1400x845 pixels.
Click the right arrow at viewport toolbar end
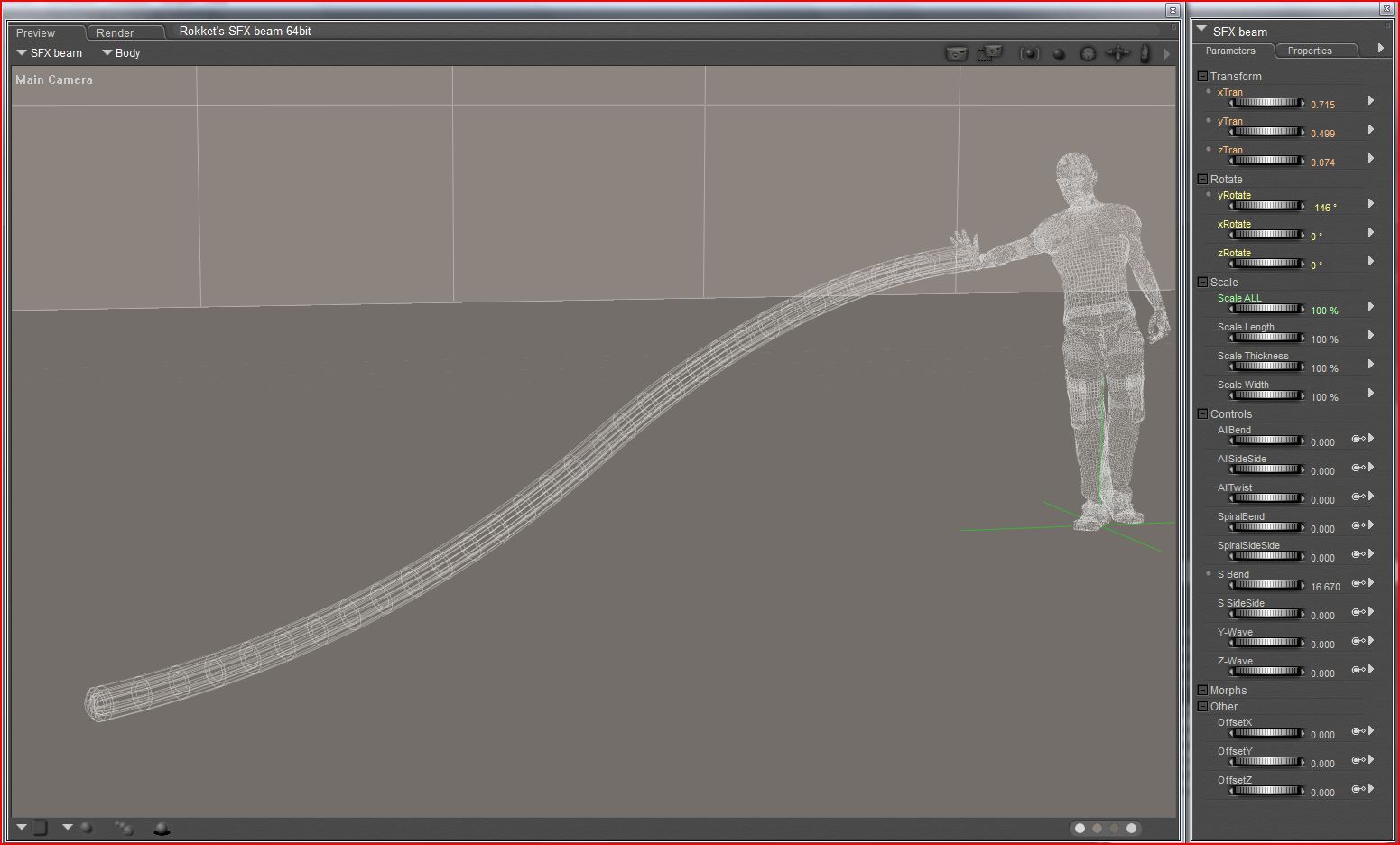[1167, 54]
